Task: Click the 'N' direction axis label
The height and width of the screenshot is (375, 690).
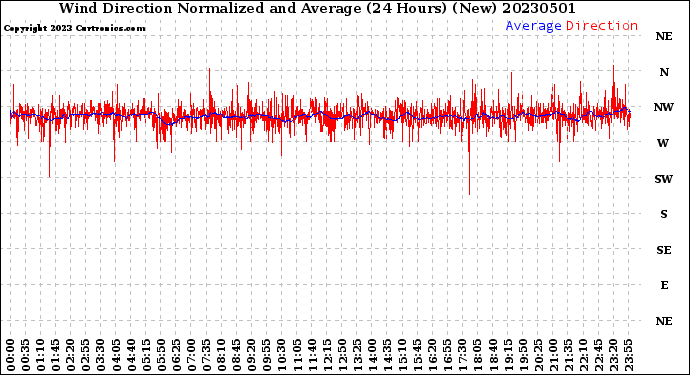Action: pyautogui.click(x=664, y=72)
